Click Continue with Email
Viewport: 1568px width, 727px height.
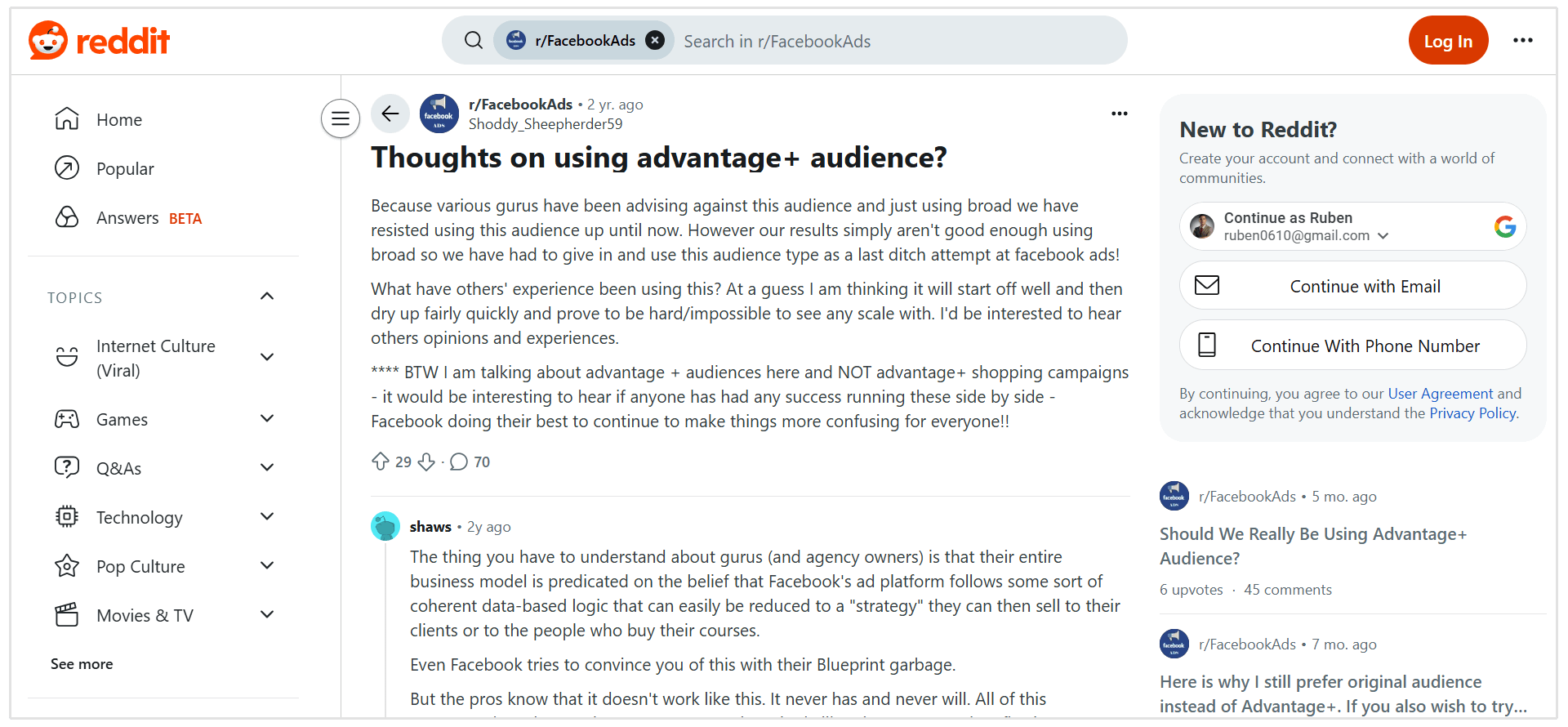pyautogui.click(x=1352, y=285)
